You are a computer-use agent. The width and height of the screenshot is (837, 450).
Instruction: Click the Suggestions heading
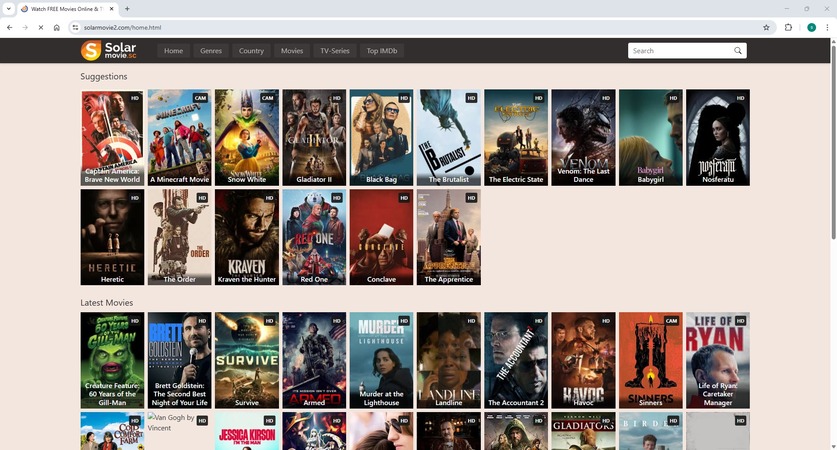104,76
